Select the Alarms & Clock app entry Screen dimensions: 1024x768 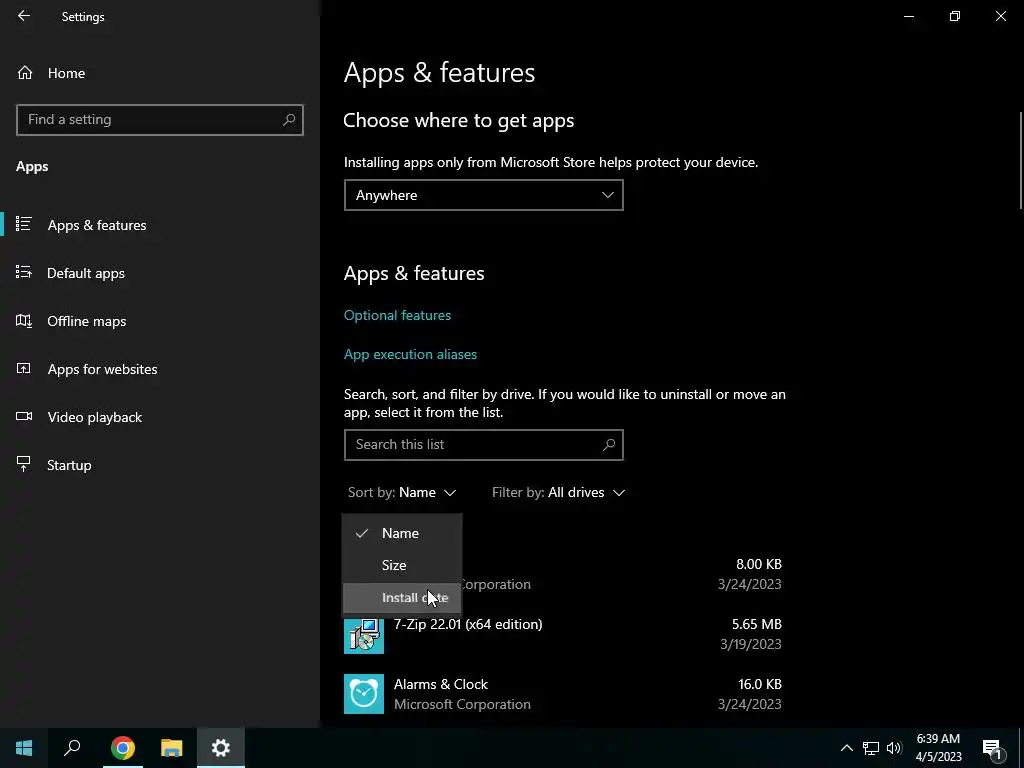point(563,694)
